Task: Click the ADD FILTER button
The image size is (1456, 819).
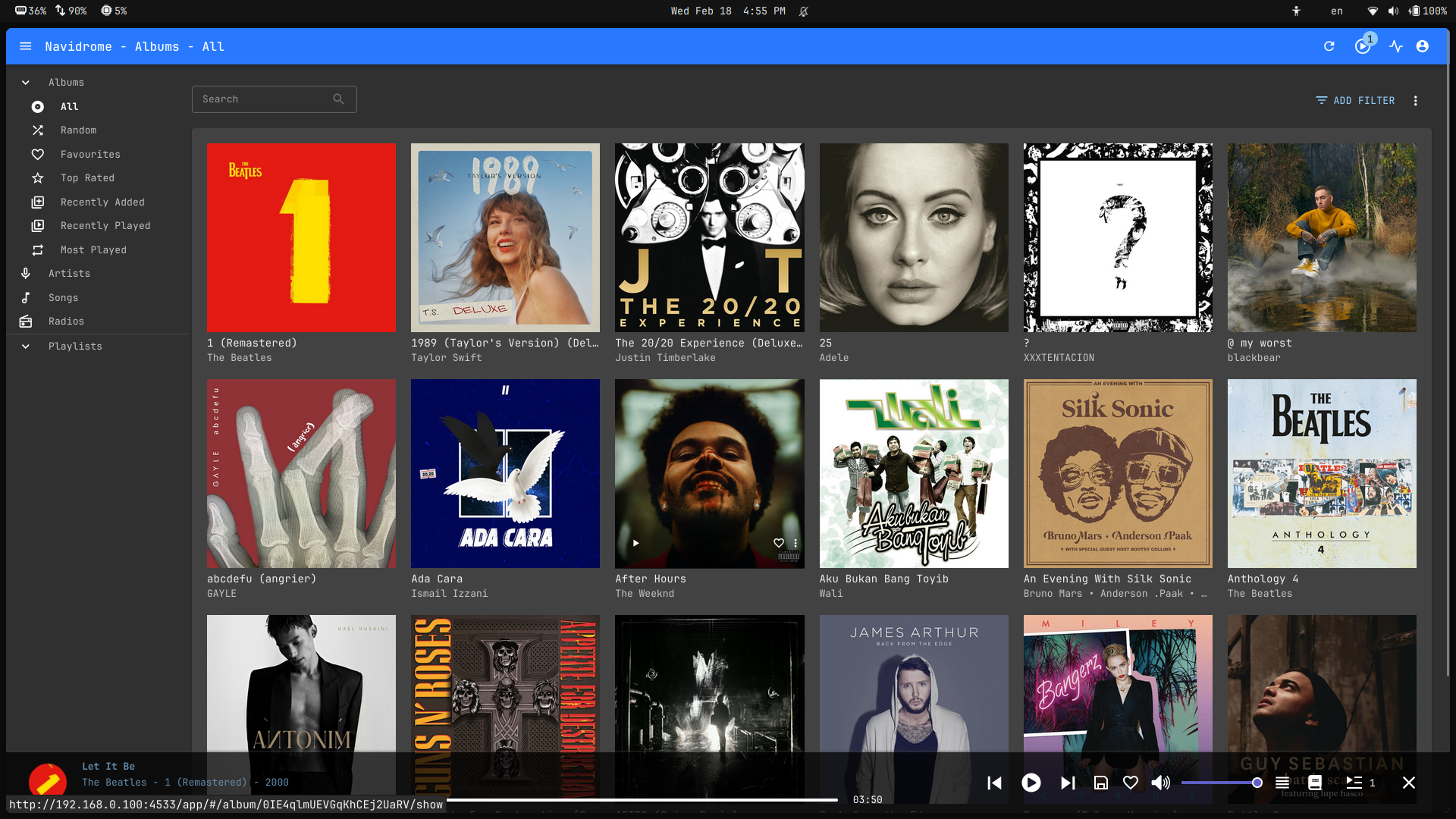Action: click(1355, 101)
